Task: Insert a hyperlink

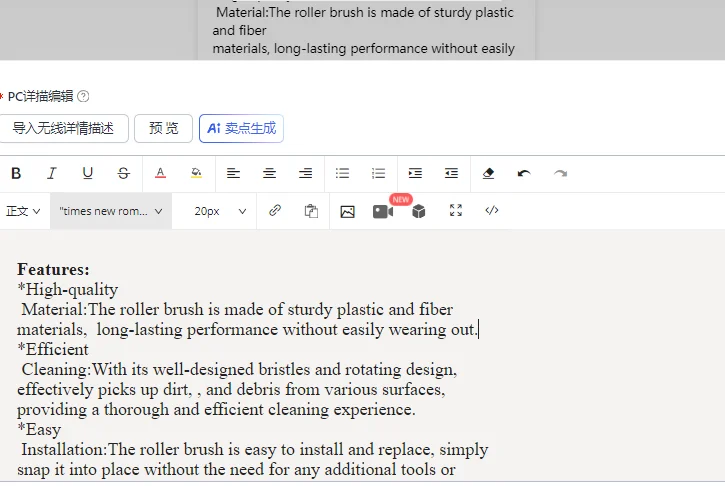Action: 275,211
